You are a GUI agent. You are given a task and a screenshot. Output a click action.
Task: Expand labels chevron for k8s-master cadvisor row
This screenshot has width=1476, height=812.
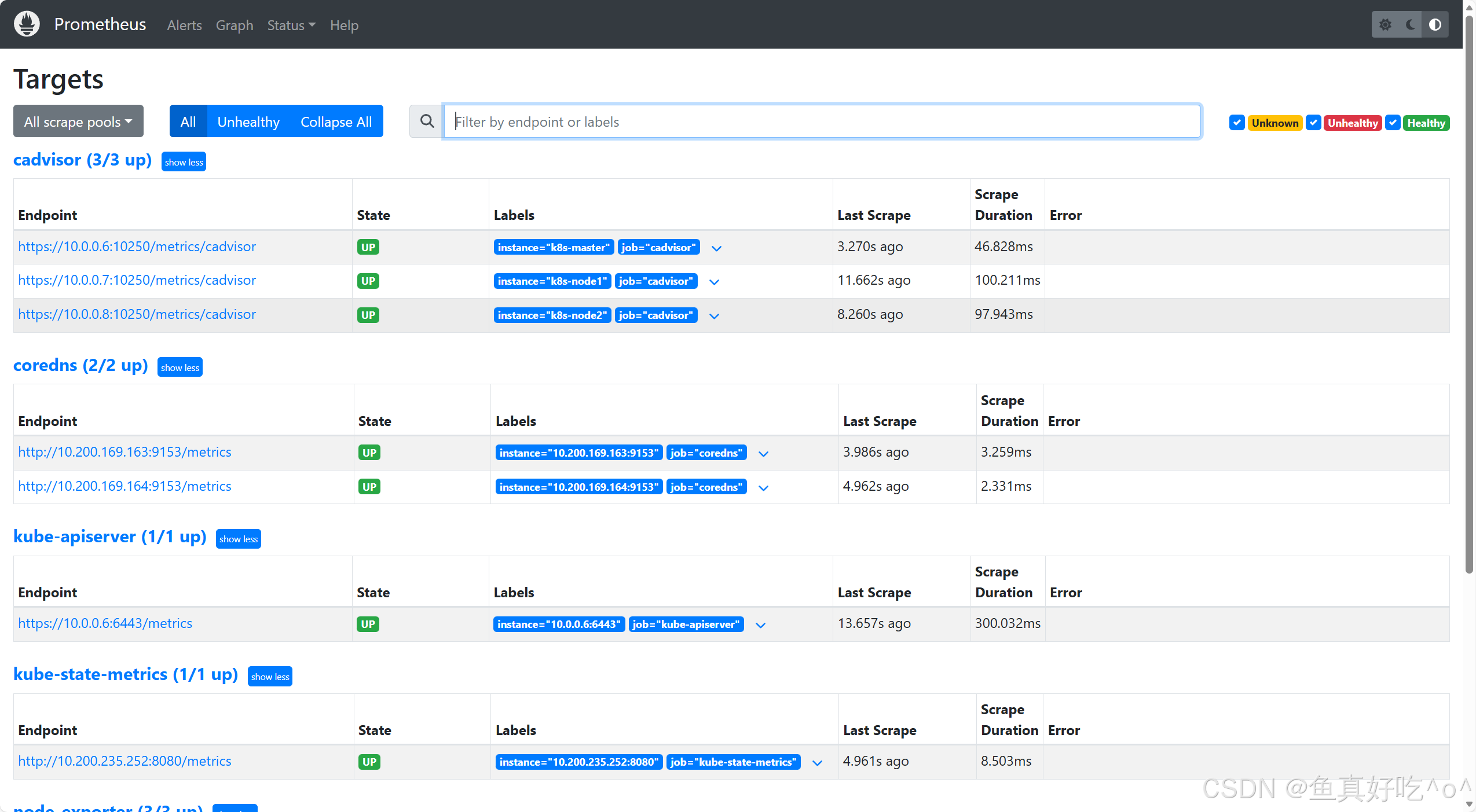pyautogui.click(x=716, y=248)
